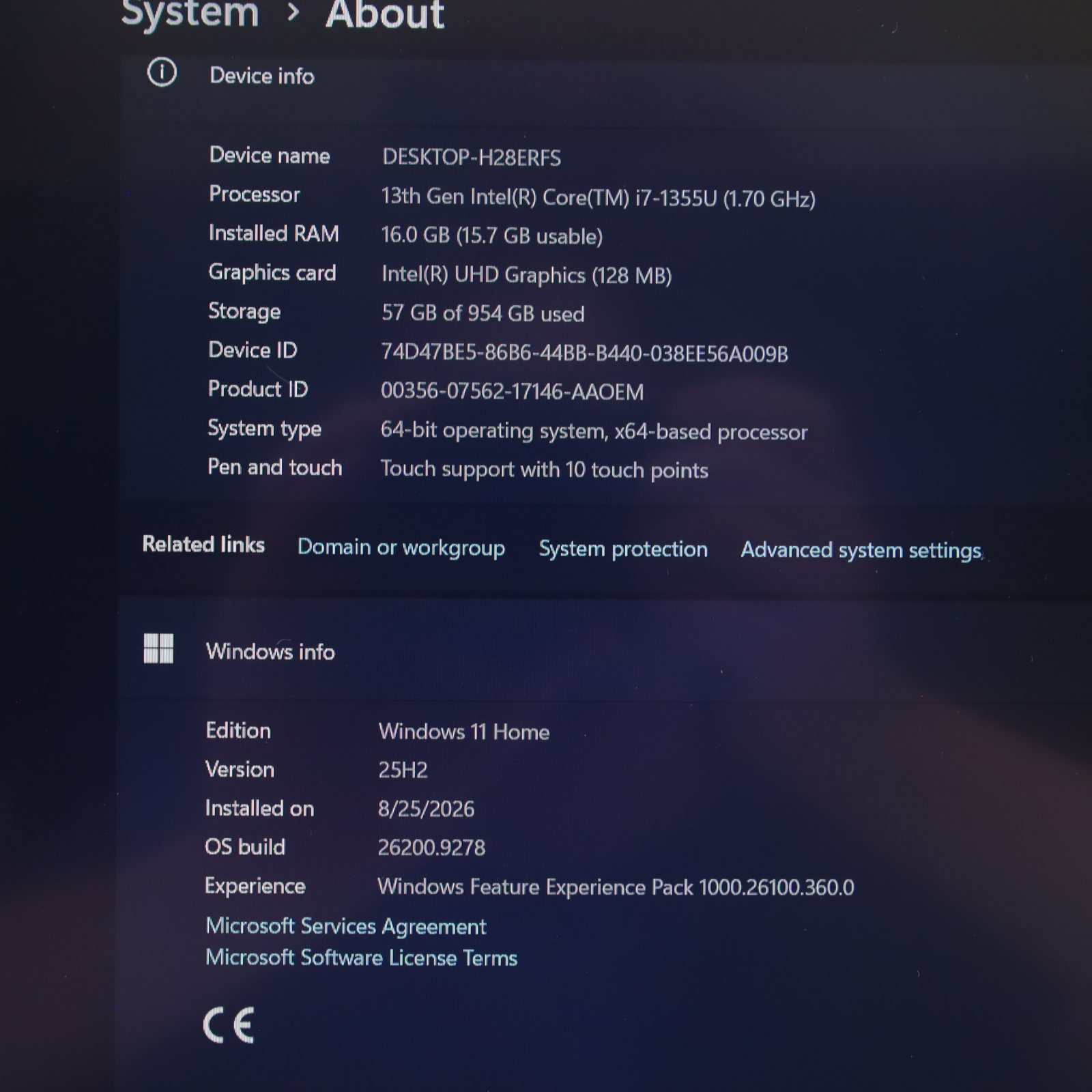Go back to System in breadcrumb

pos(190,14)
